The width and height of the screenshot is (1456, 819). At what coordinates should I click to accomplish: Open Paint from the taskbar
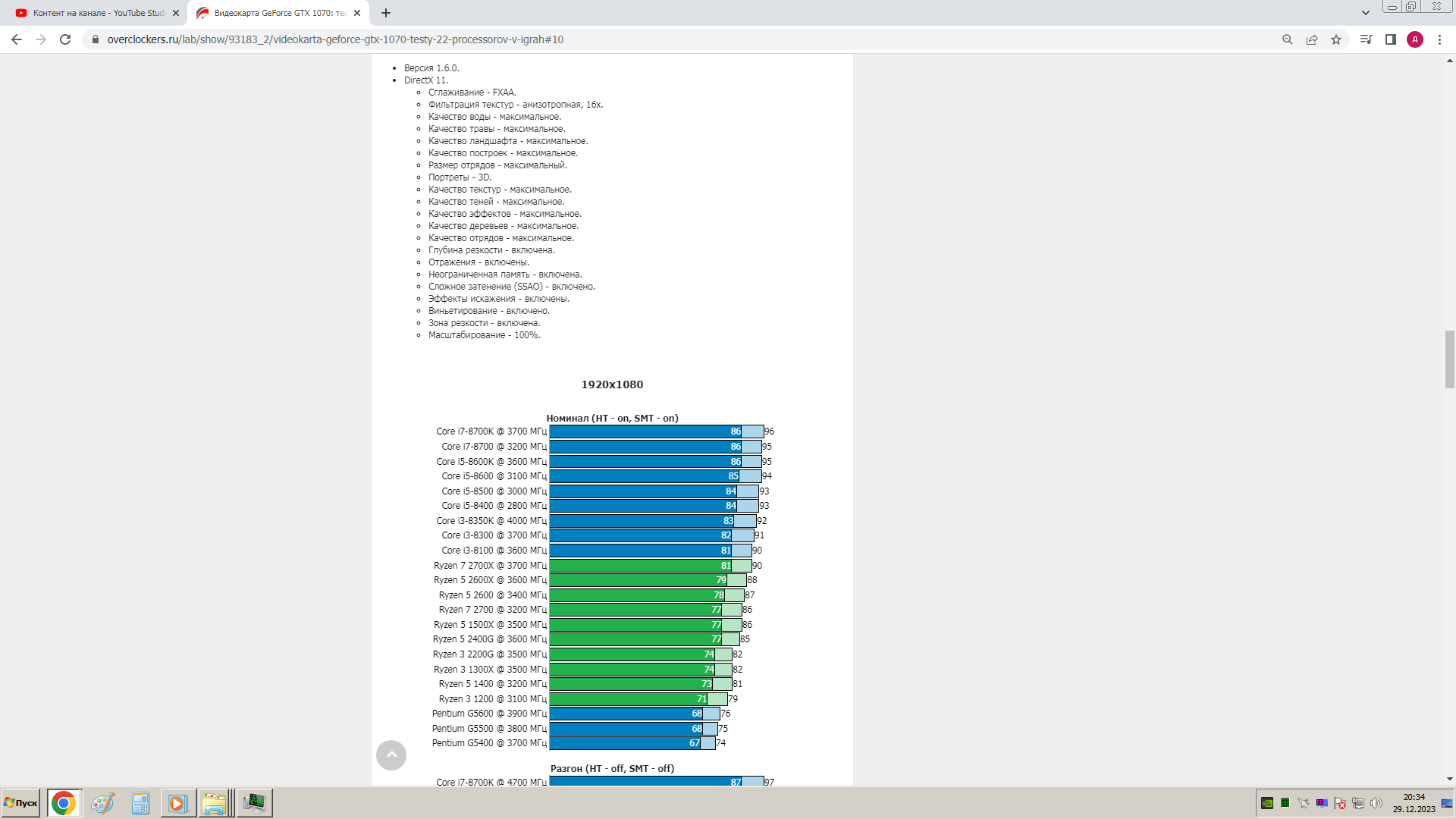102,802
